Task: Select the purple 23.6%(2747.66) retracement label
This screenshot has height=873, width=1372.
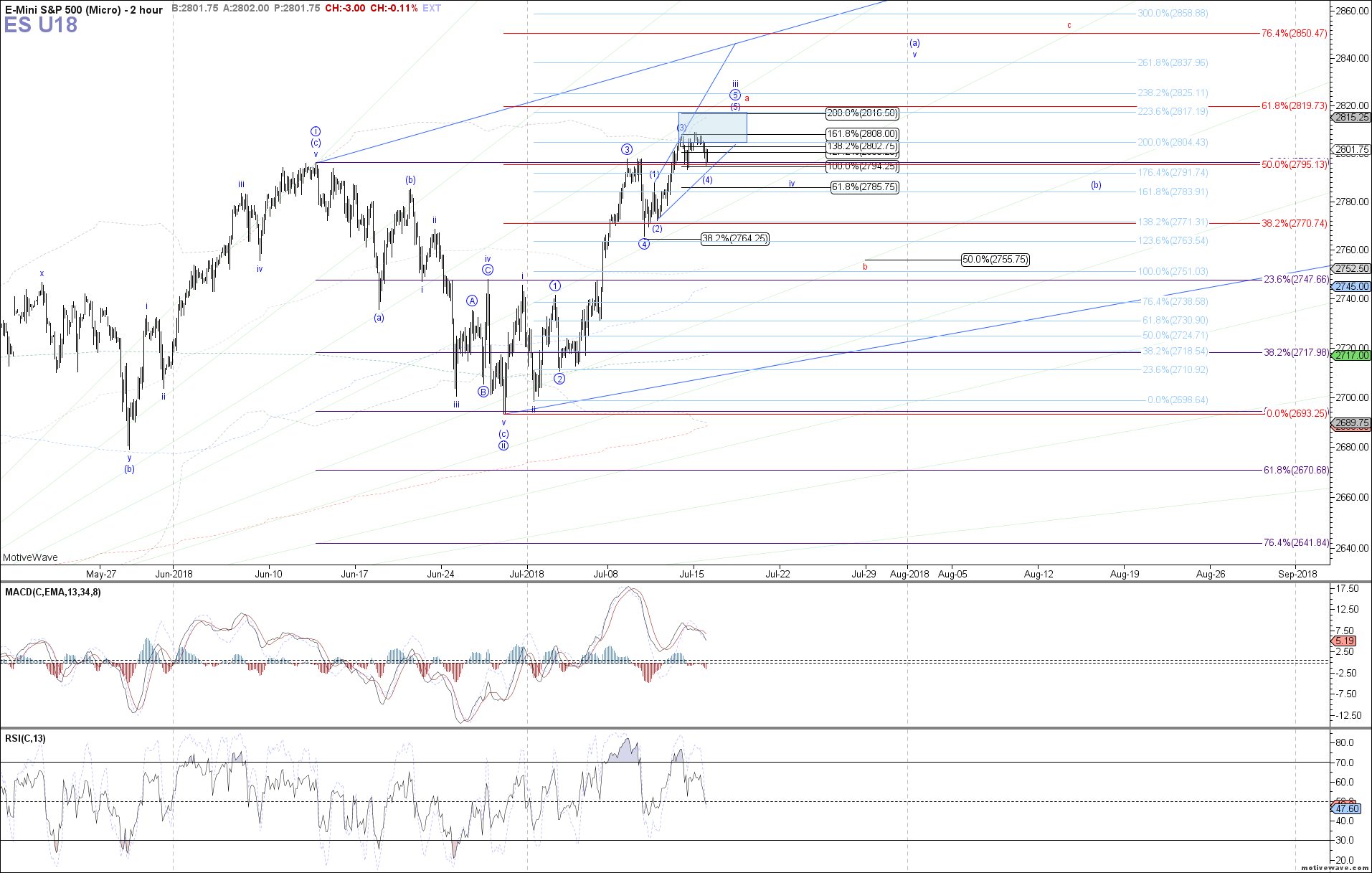Action: tap(1295, 280)
